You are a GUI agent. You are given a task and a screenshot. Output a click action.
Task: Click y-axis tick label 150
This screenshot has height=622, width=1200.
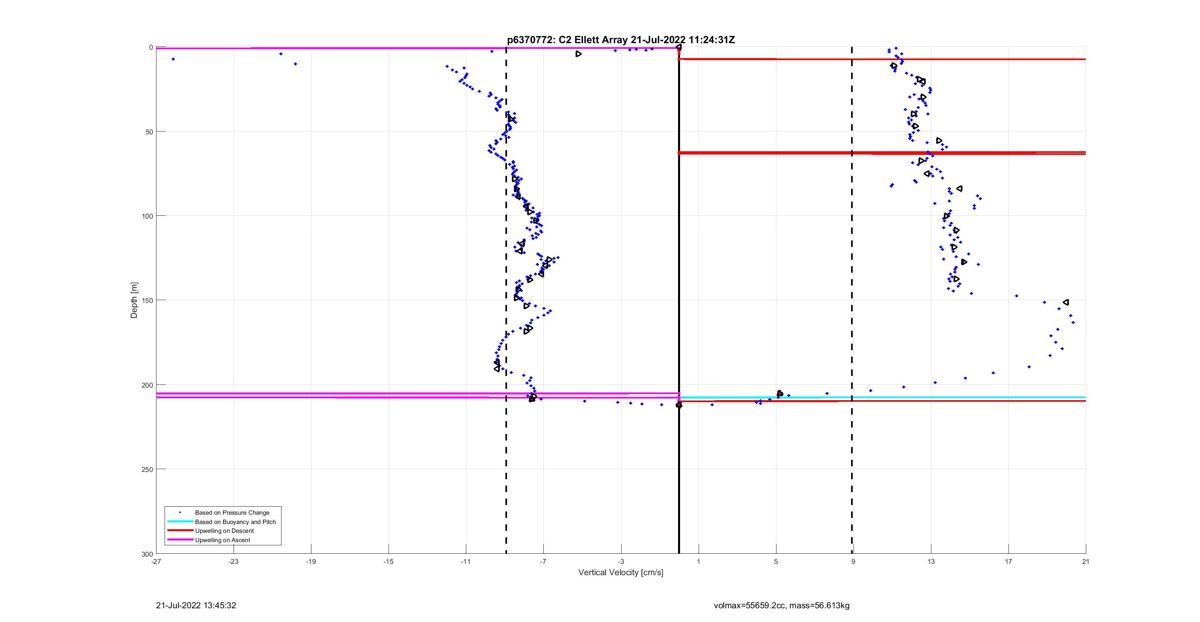point(146,300)
